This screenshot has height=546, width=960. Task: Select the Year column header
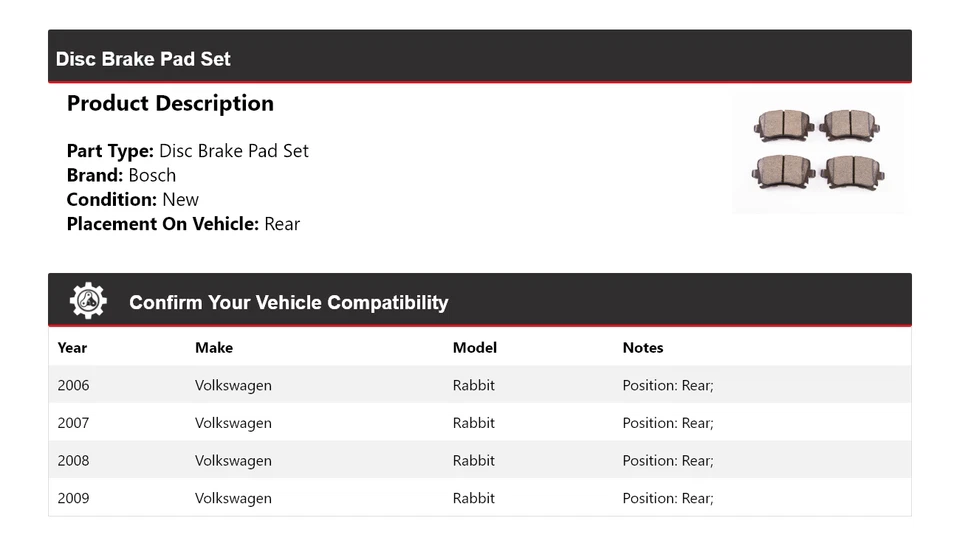tap(72, 348)
